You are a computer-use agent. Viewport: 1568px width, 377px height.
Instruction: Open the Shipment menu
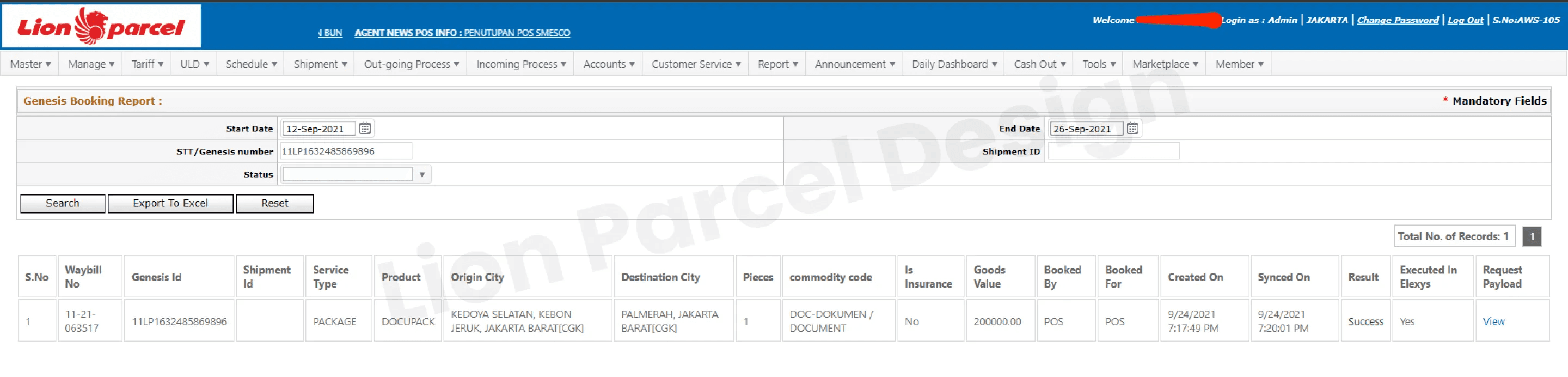[x=320, y=64]
